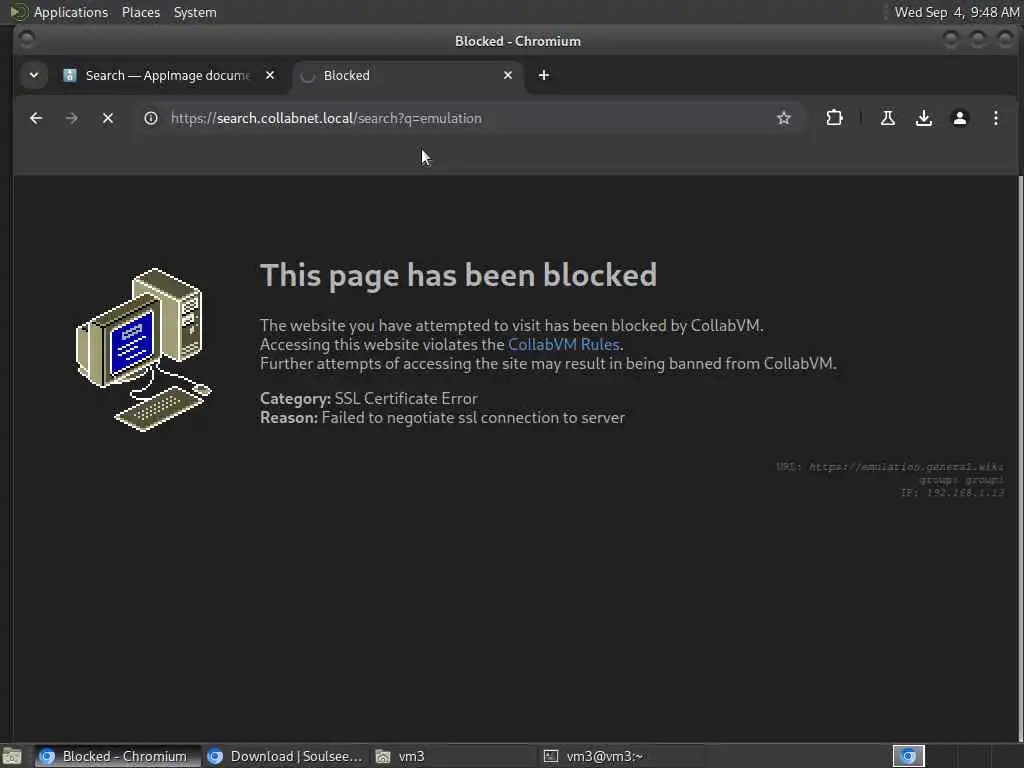
Task: Click the address bar URL
Action: pyautogui.click(x=327, y=118)
